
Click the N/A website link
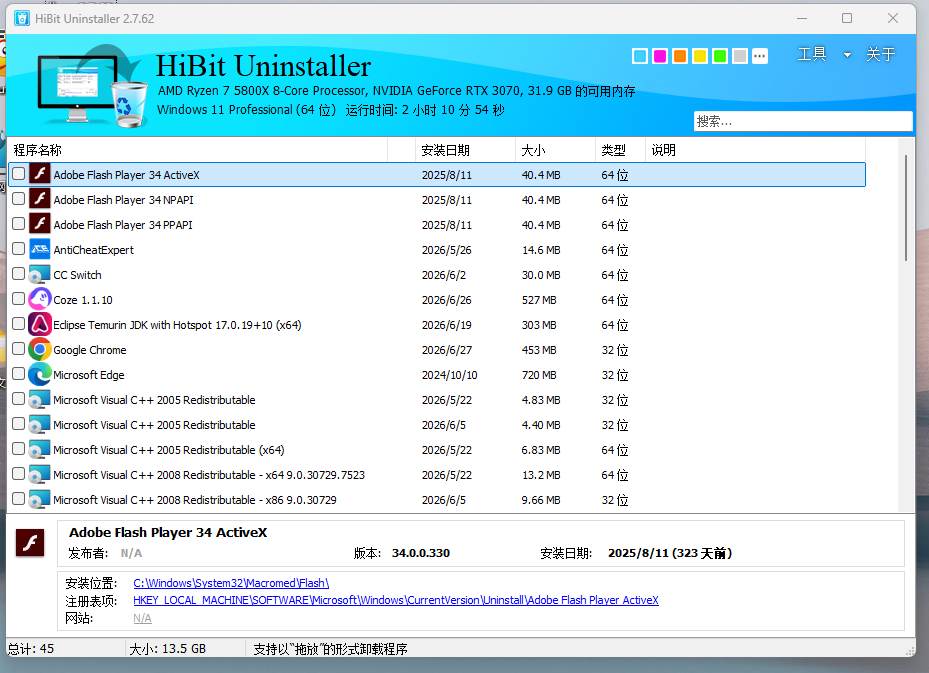click(142, 618)
